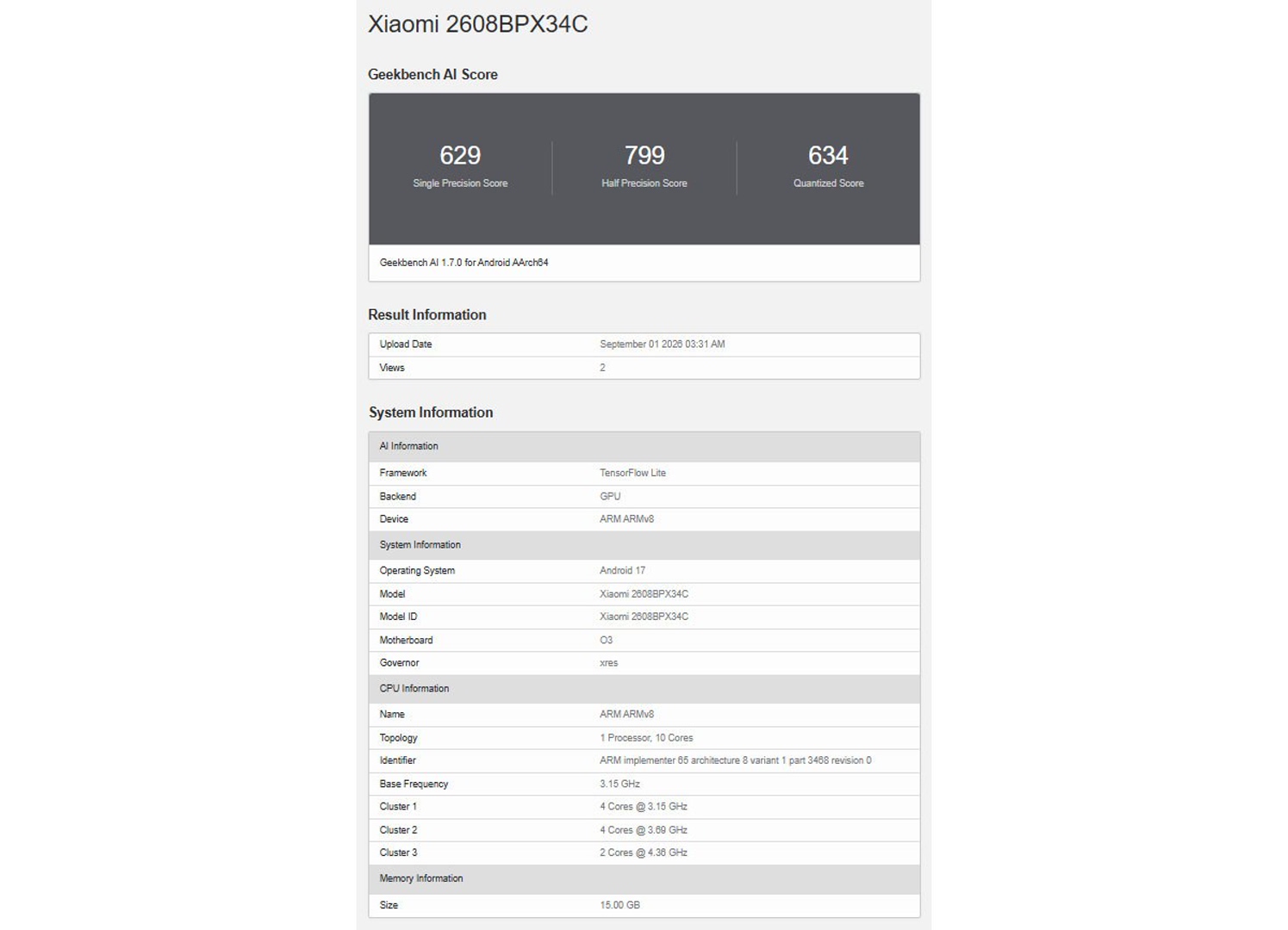
Task: Click the Governor row label
Action: point(399,663)
